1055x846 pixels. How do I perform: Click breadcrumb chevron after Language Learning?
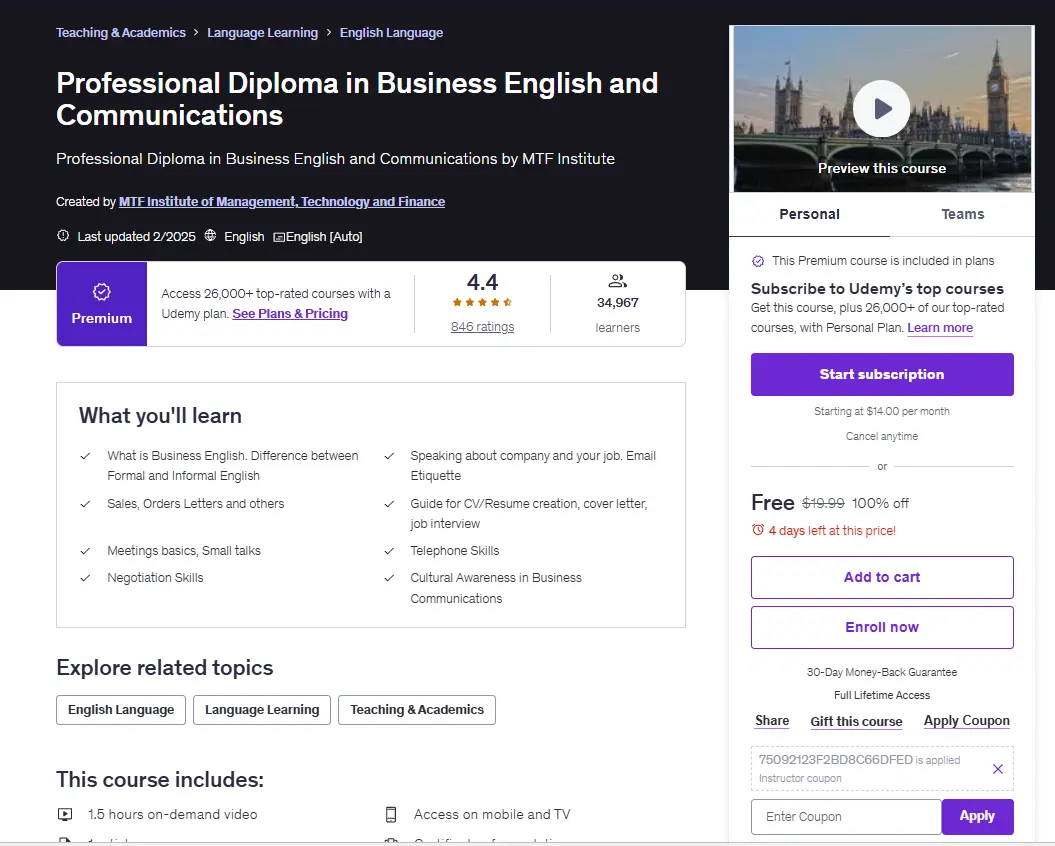(329, 32)
